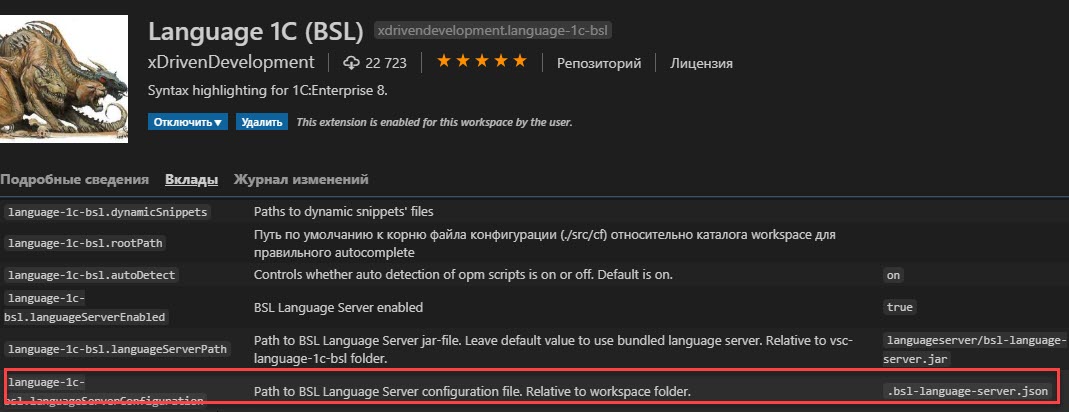The width and height of the screenshot is (1069, 412).
Task: Click the language-1c-bsl.dynamicSnippets setting
Action: (106, 212)
